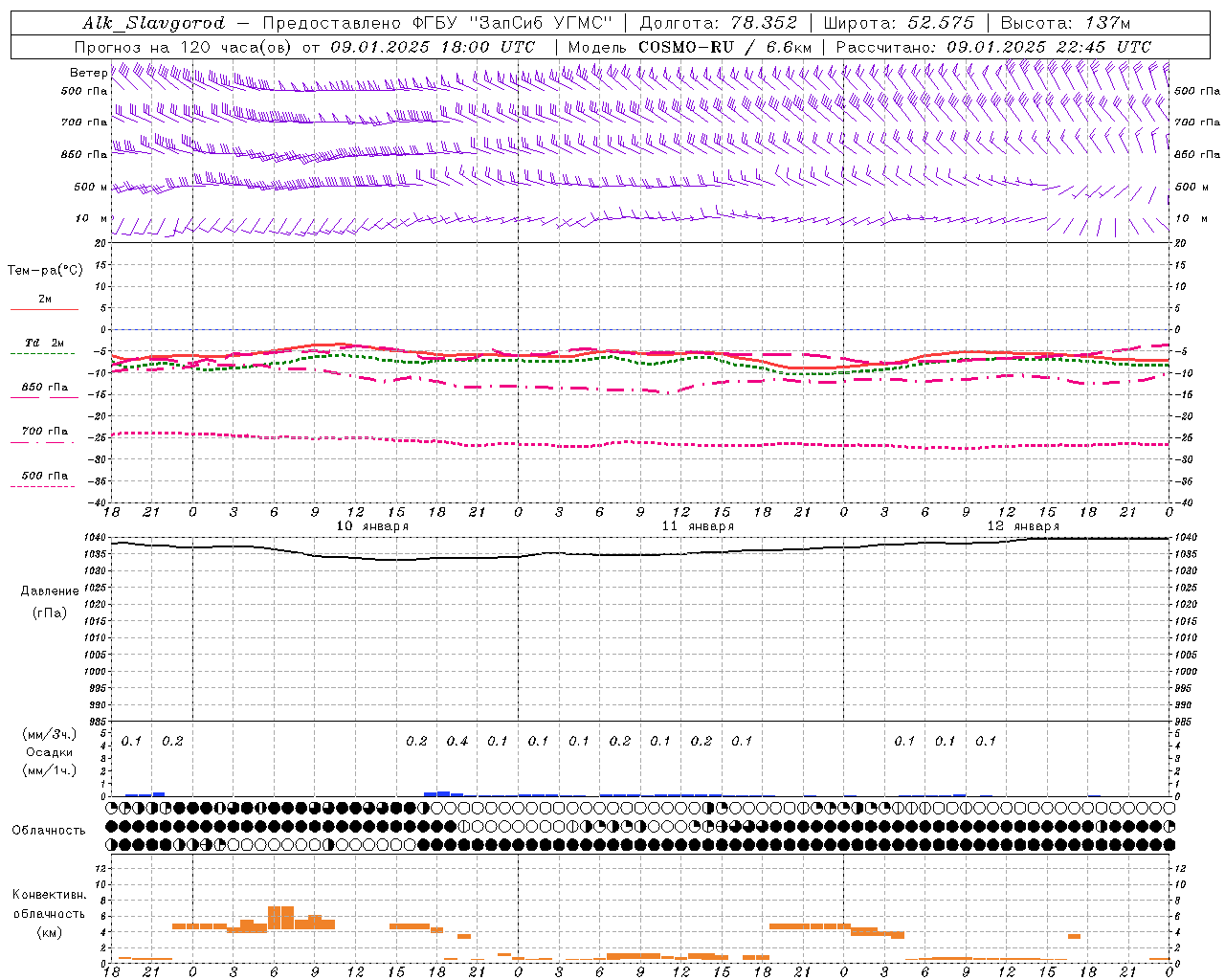Click the '(мм/1ч.)' hourly precipitation label
This screenshot has height=980, width=1225.
(x=50, y=770)
